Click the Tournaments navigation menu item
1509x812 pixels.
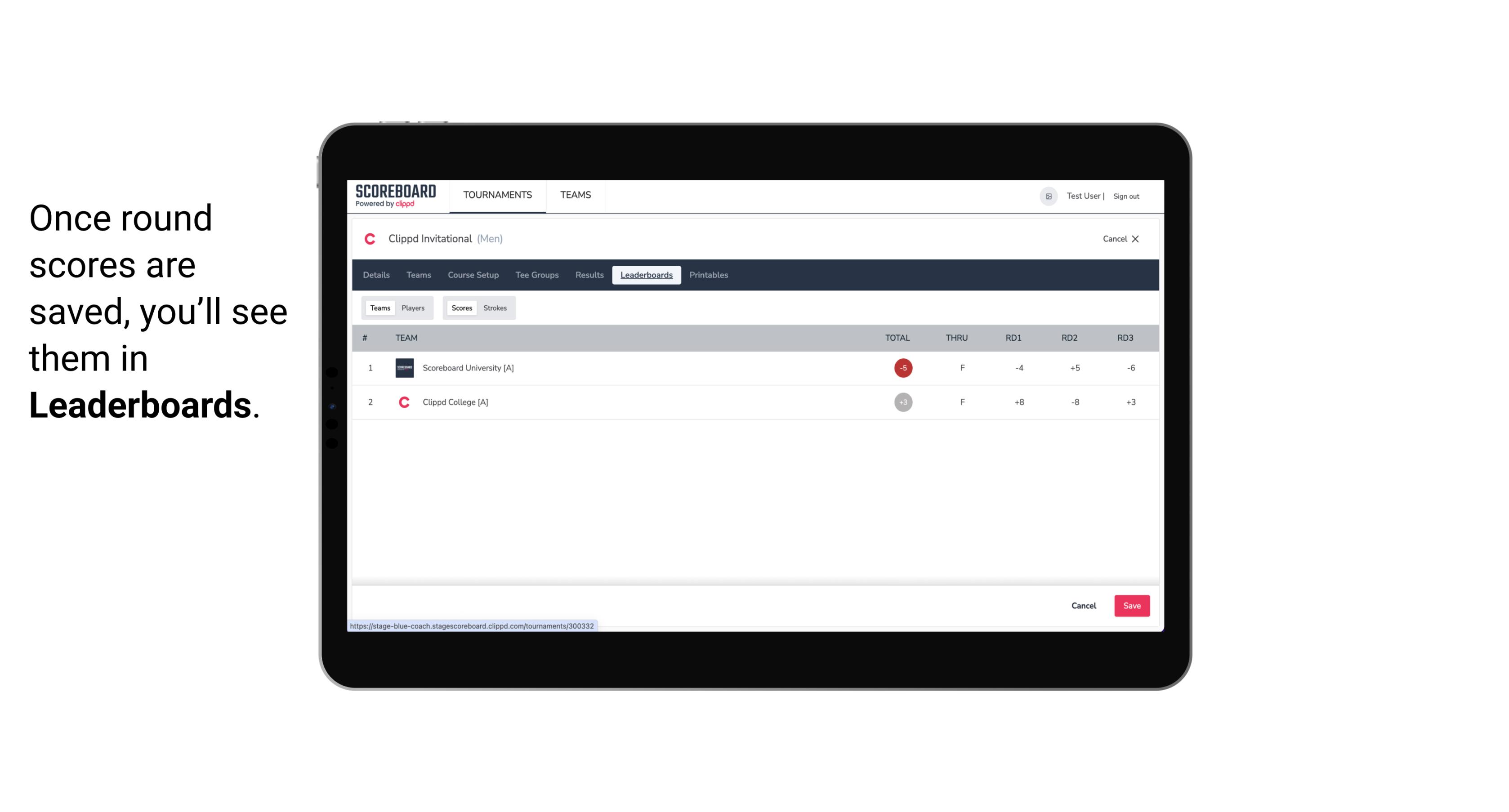point(497,195)
